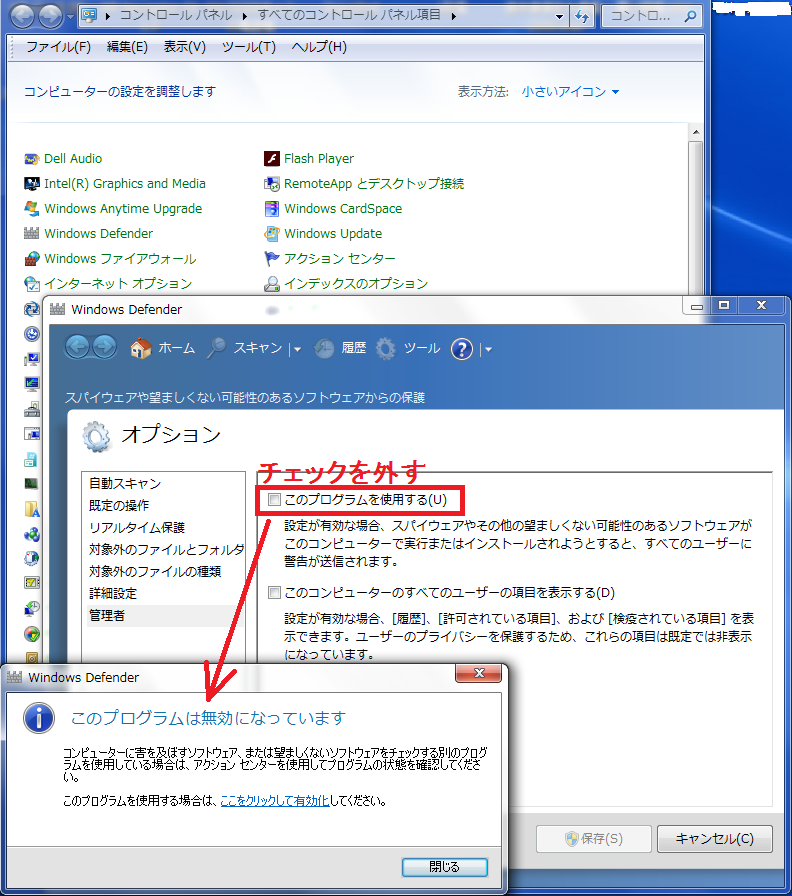
Task: Click the インターネット オプション icon
Action: tap(31, 283)
